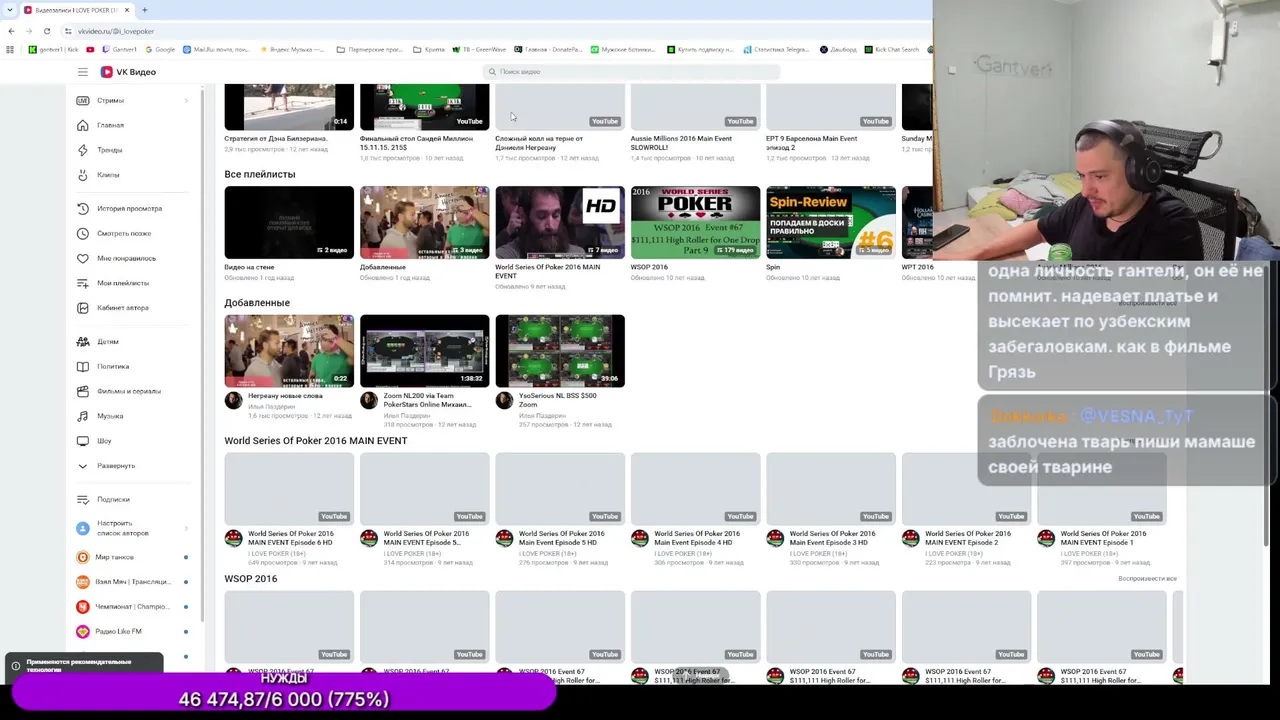Click the Фильмы и сериалы icon
Screen dimensions: 1280x720
click(83, 391)
